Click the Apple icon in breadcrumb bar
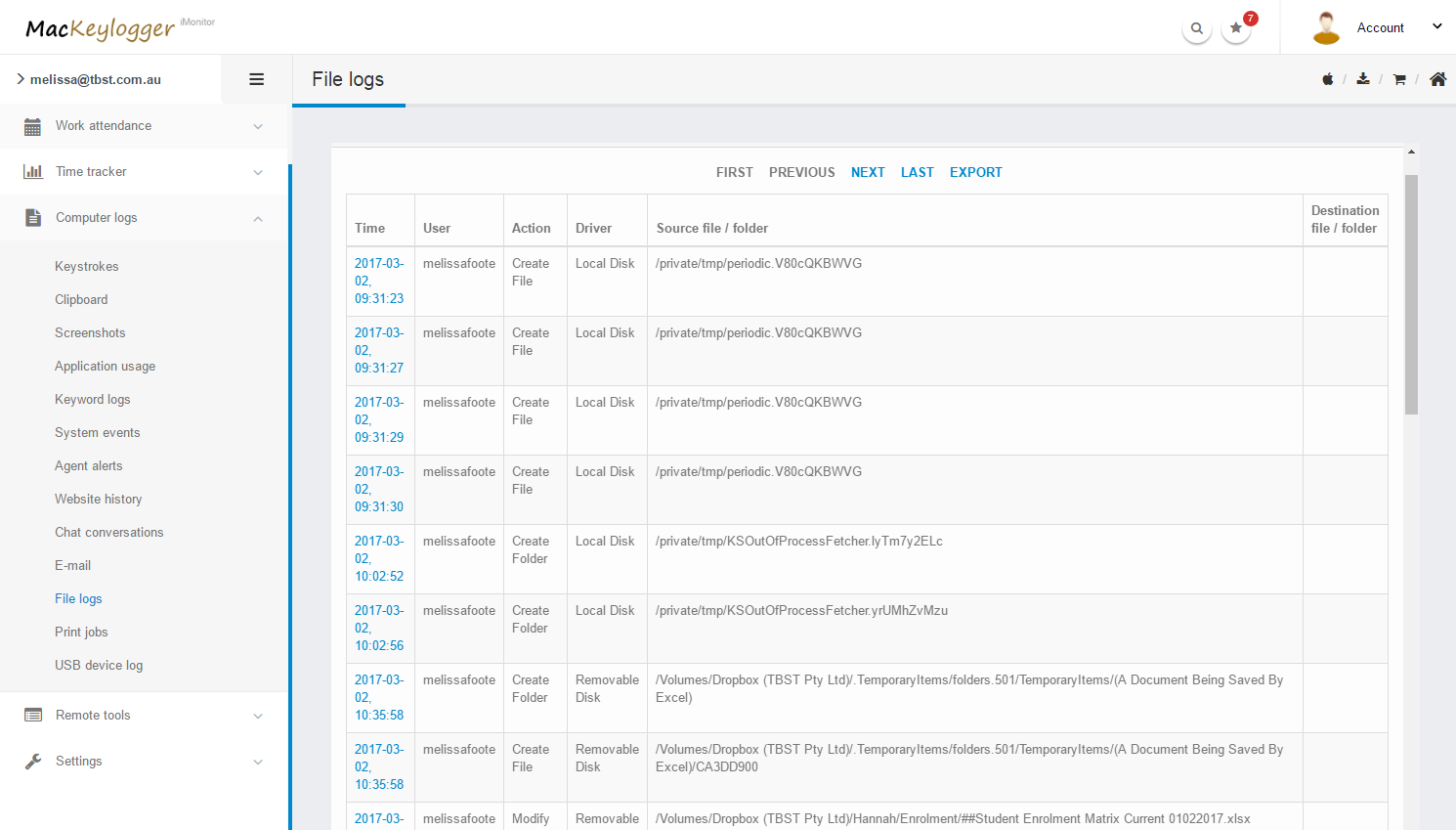Viewport: 1456px width, 830px height. pos(1327,79)
